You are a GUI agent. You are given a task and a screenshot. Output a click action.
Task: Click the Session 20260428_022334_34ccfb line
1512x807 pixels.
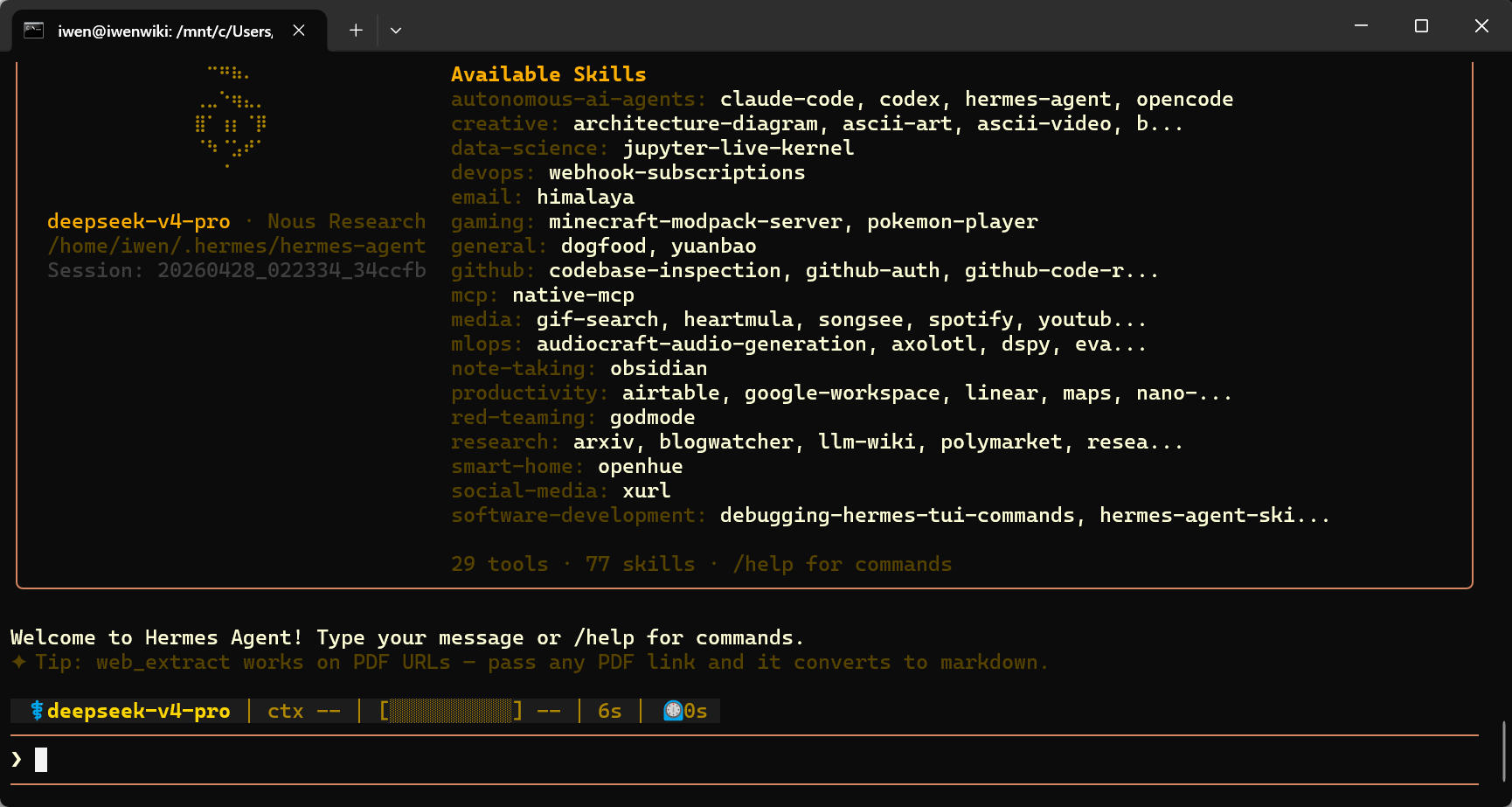click(237, 270)
